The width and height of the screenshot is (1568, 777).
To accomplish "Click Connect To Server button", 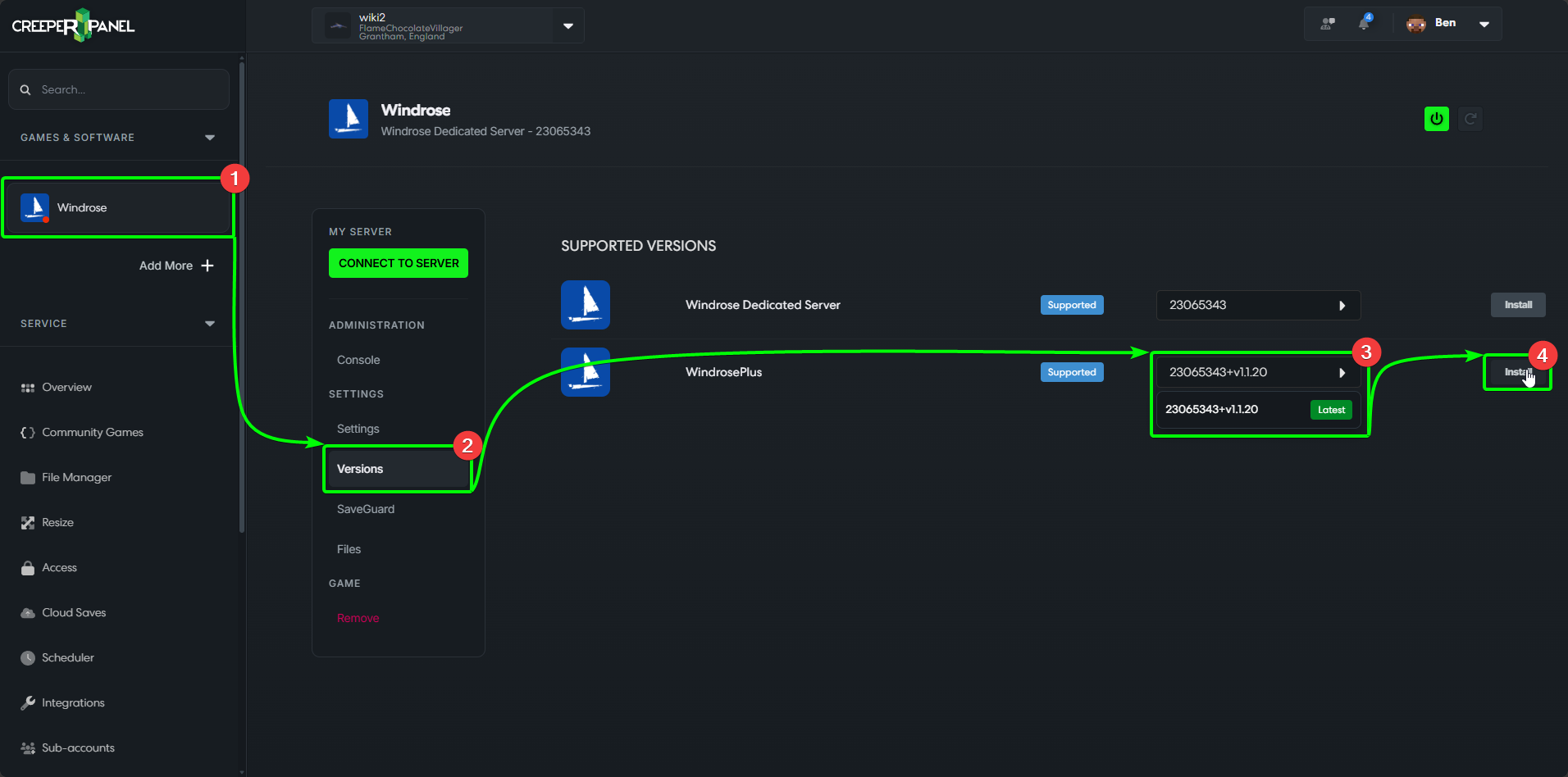I will pos(399,263).
